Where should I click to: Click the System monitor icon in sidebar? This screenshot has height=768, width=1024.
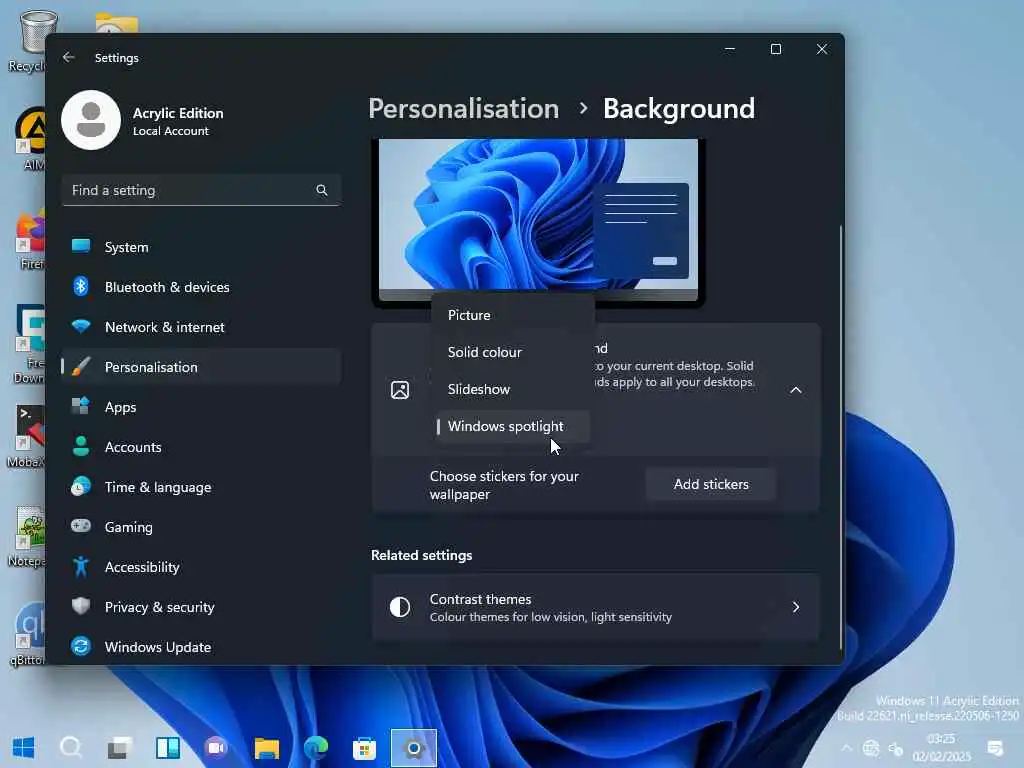point(81,246)
